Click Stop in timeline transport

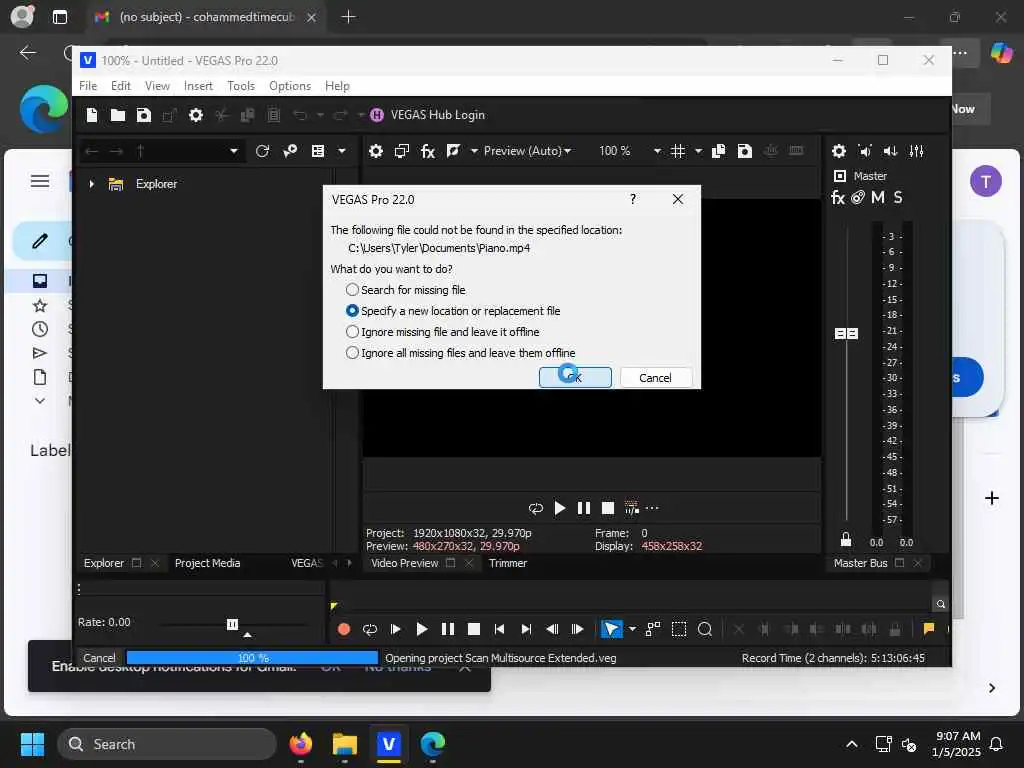coord(474,629)
